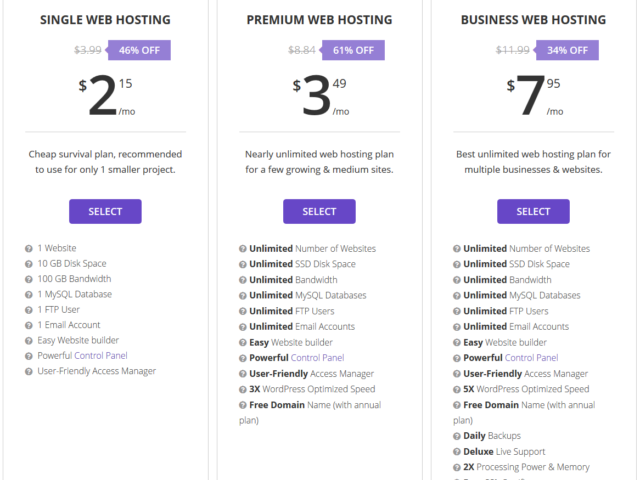Click the help icon beside 1 FTP User
The image size is (640, 480).
pyautogui.click(x=29, y=310)
